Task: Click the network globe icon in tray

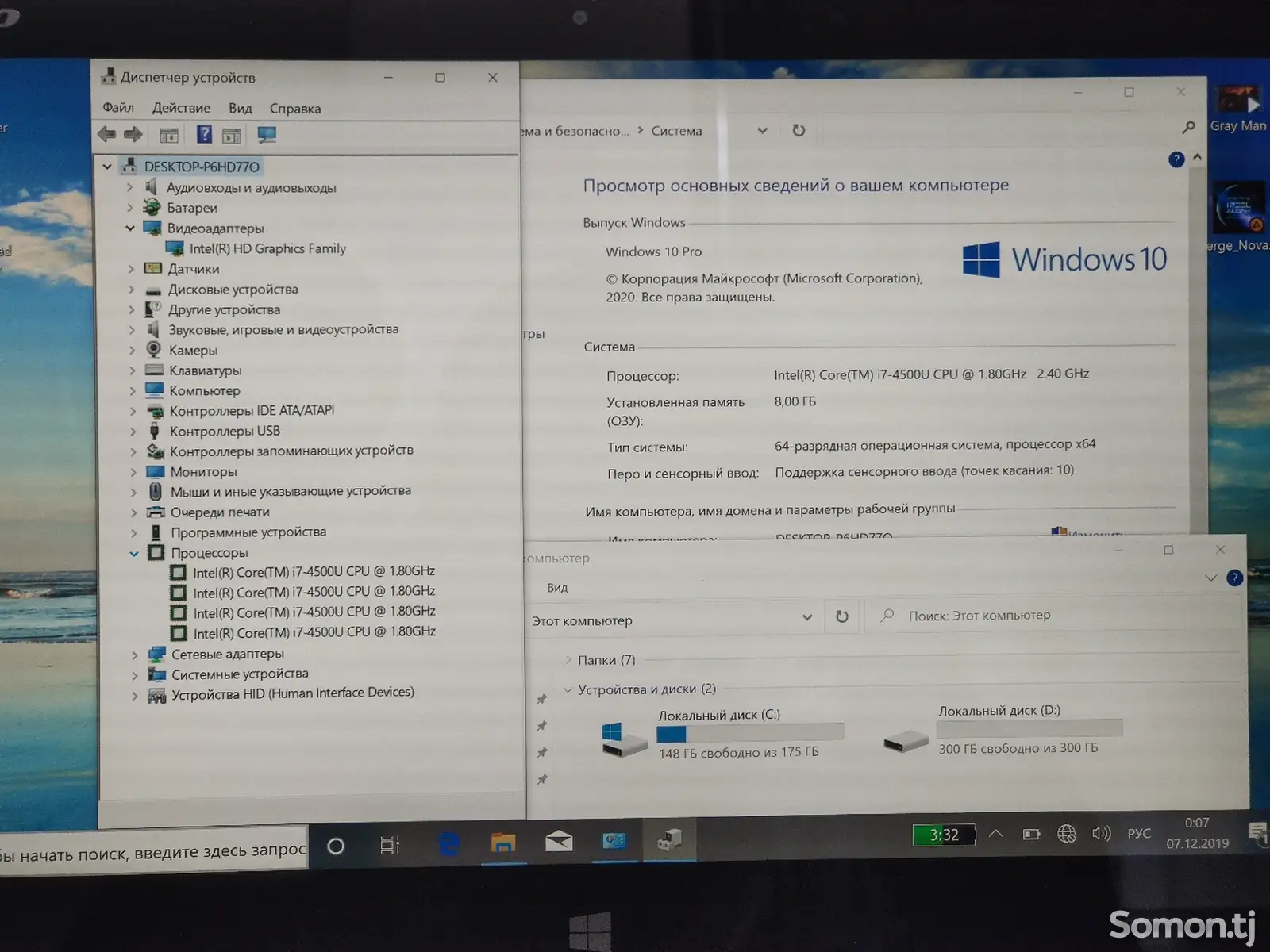Action: click(1066, 833)
